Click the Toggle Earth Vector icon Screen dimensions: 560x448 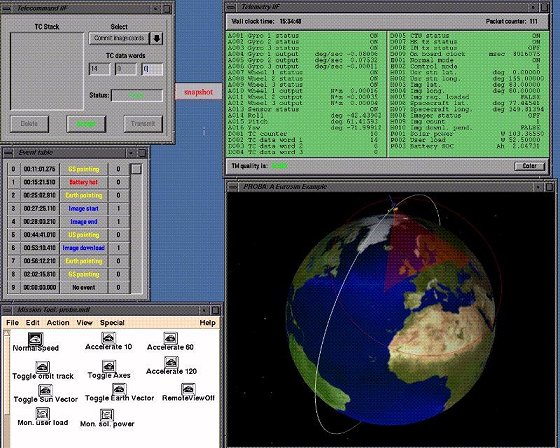click(x=119, y=389)
